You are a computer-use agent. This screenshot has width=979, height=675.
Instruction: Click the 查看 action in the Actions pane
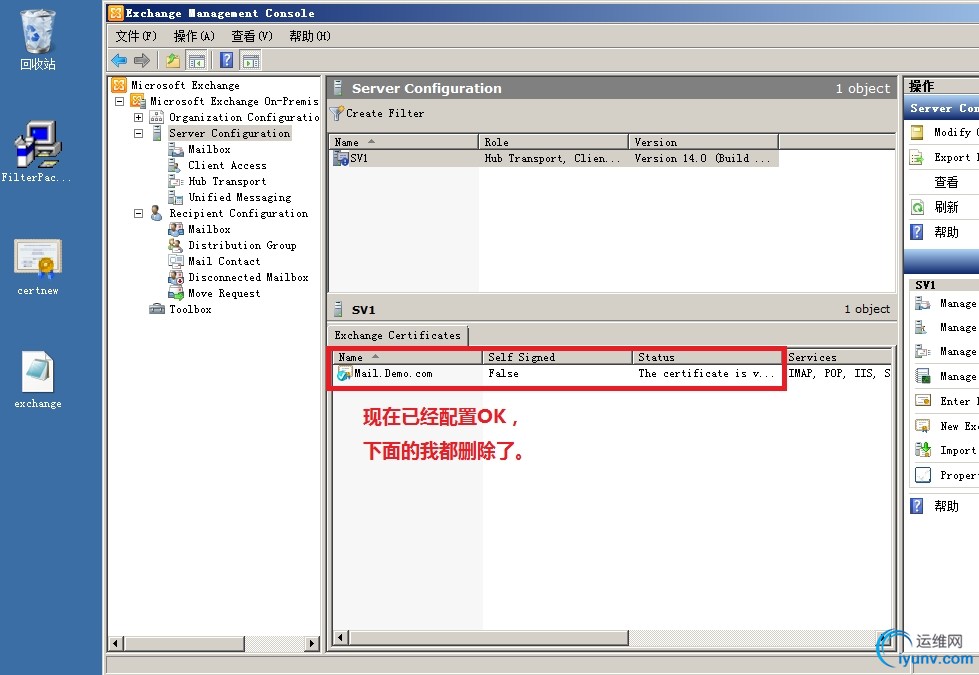[946, 182]
